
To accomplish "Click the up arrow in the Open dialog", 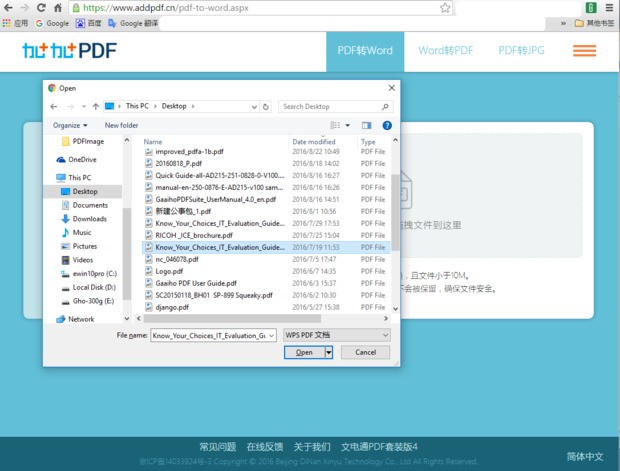I will pos(96,106).
